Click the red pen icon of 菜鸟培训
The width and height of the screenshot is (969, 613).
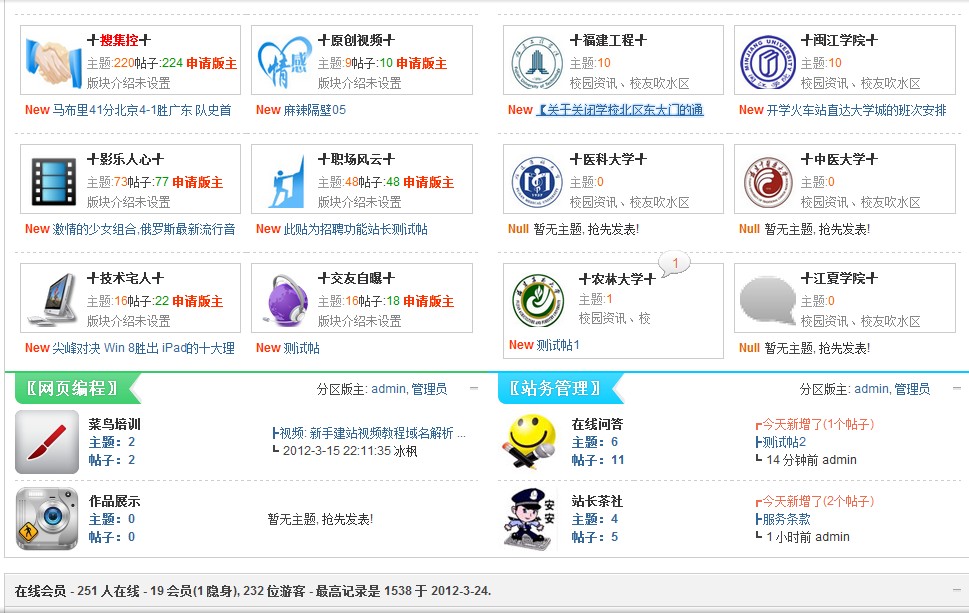tap(45, 442)
